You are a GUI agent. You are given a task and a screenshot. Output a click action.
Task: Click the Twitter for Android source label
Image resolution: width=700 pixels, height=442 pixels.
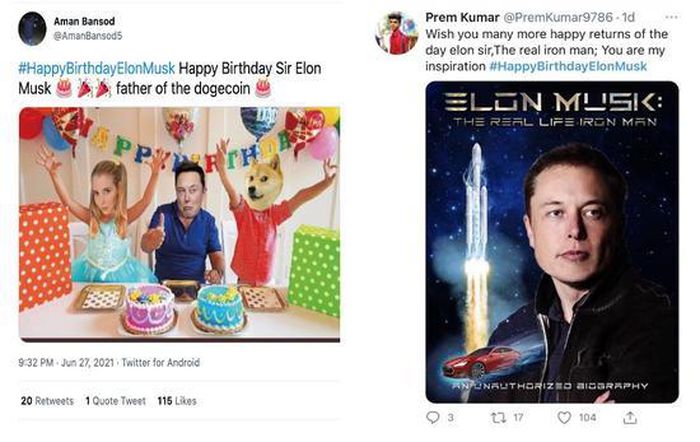point(158,362)
